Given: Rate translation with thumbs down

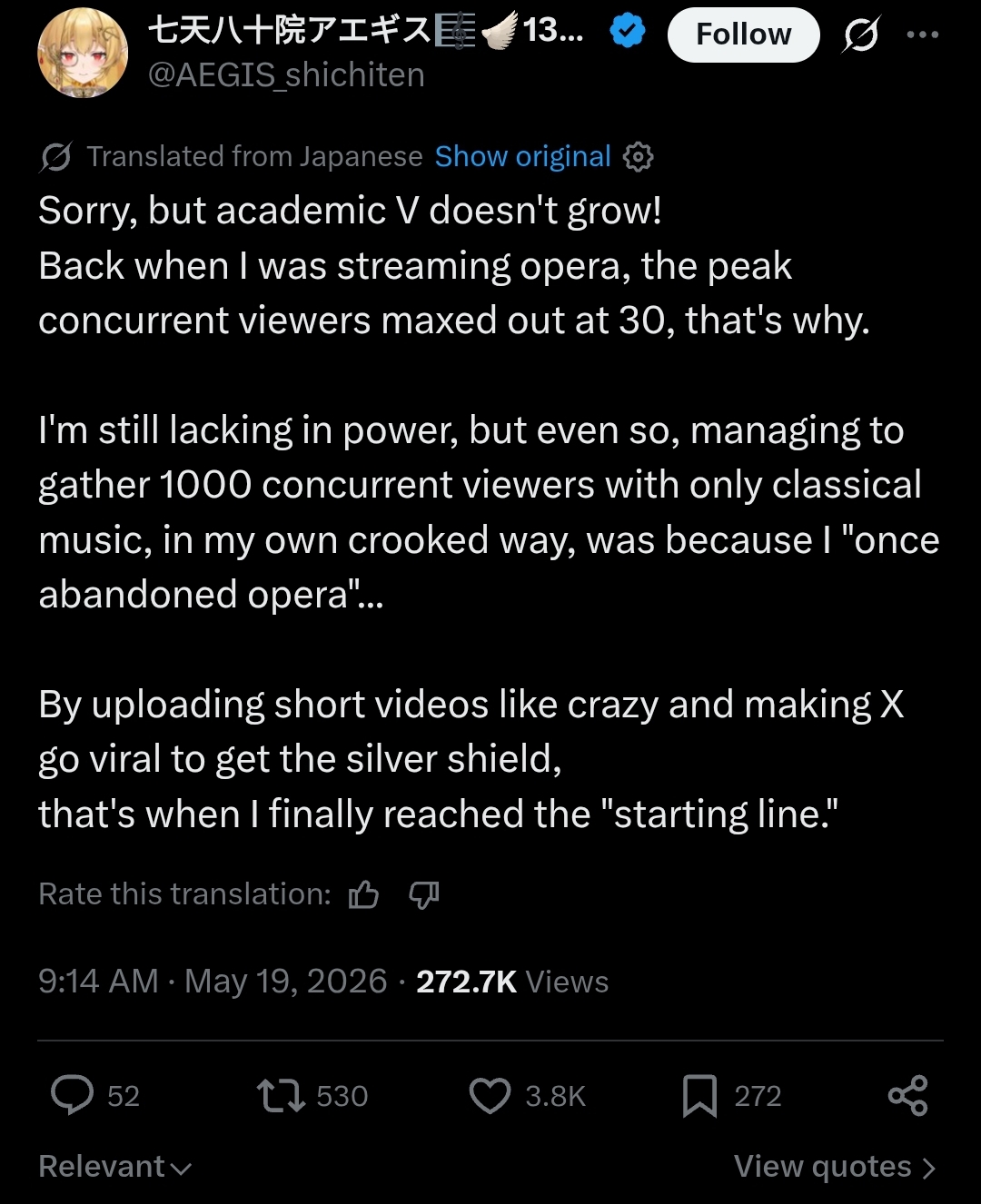Looking at the screenshot, I should (424, 895).
